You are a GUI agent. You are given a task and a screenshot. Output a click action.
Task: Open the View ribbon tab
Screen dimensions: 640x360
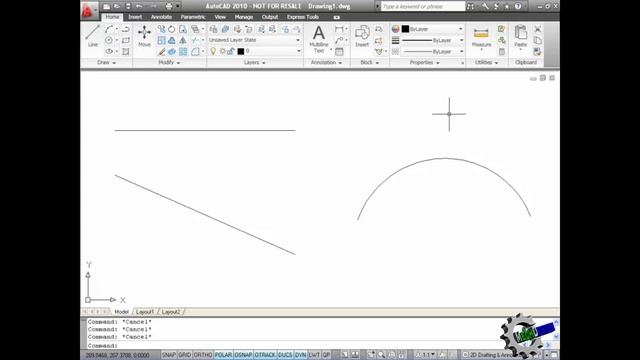pyautogui.click(x=220, y=17)
